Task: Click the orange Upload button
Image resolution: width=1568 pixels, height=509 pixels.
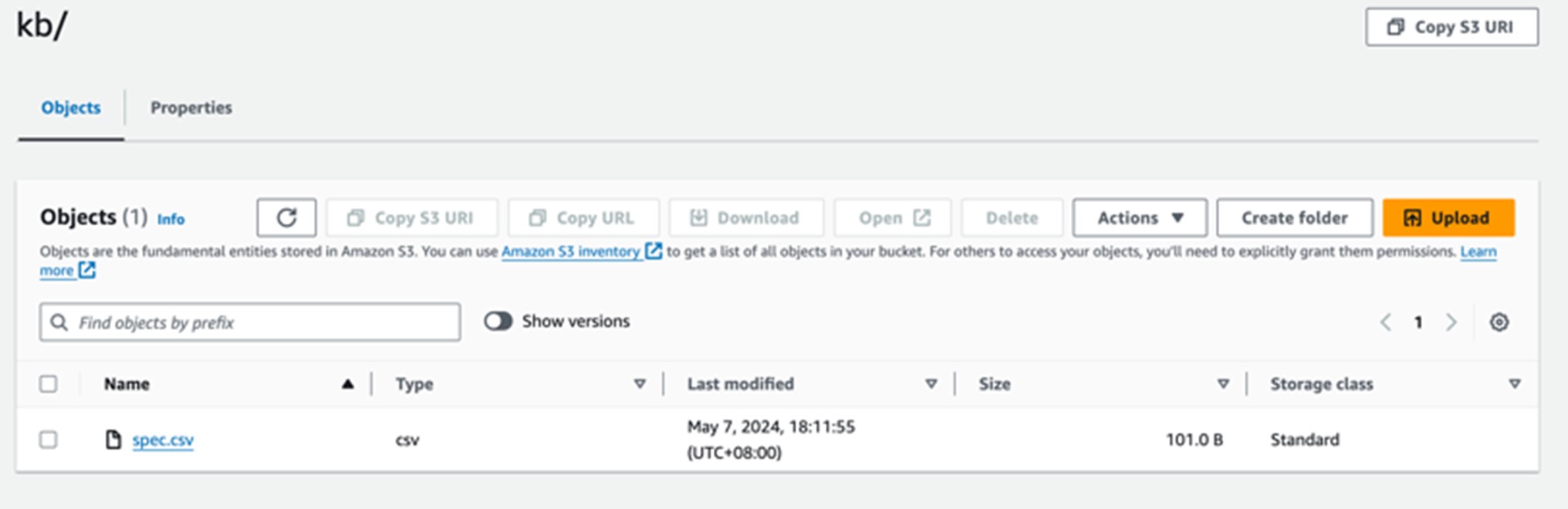Action: coord(1448,217)
